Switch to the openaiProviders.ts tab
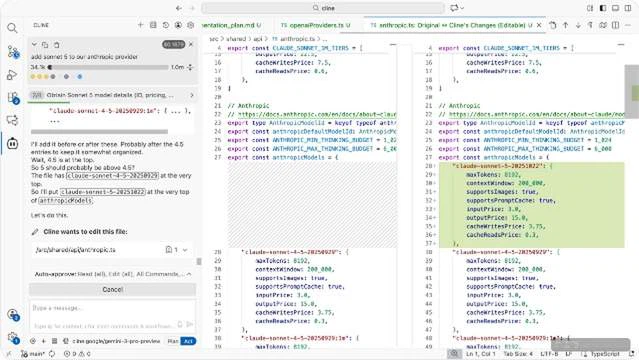Screen dimensions: 639x360 (315, 25)
